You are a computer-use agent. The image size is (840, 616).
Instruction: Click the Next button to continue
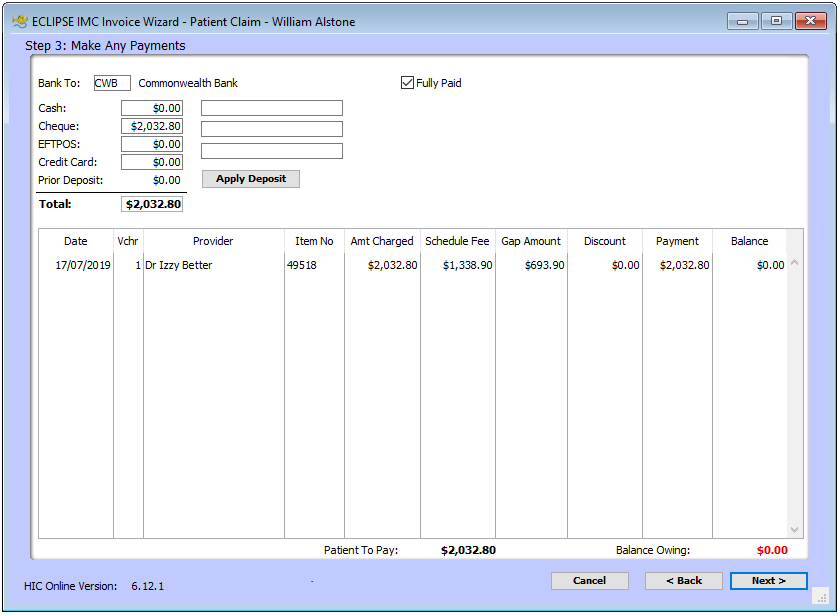(768, 581)
